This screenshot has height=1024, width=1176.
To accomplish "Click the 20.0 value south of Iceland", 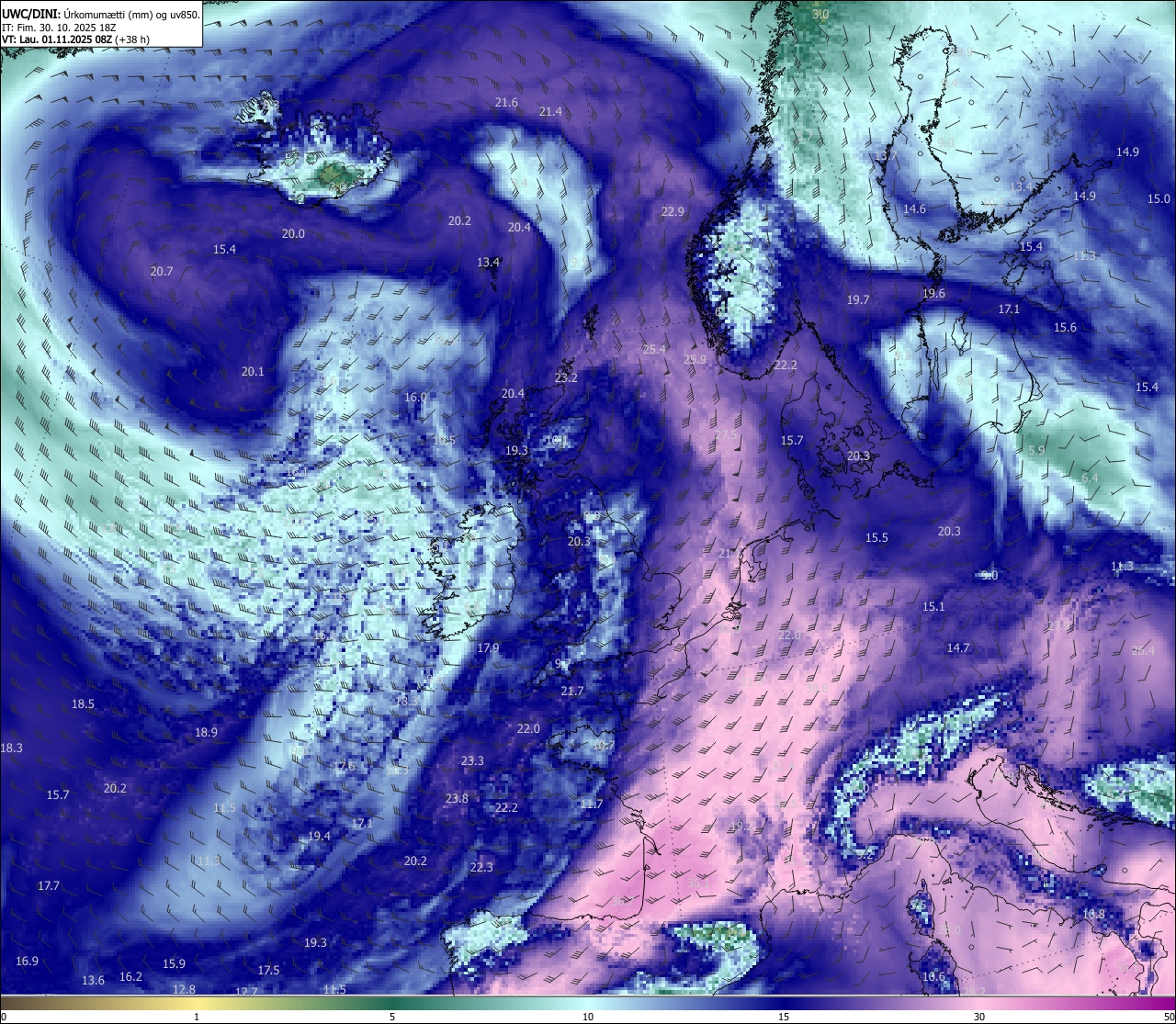I will click(x=293, y=234).
